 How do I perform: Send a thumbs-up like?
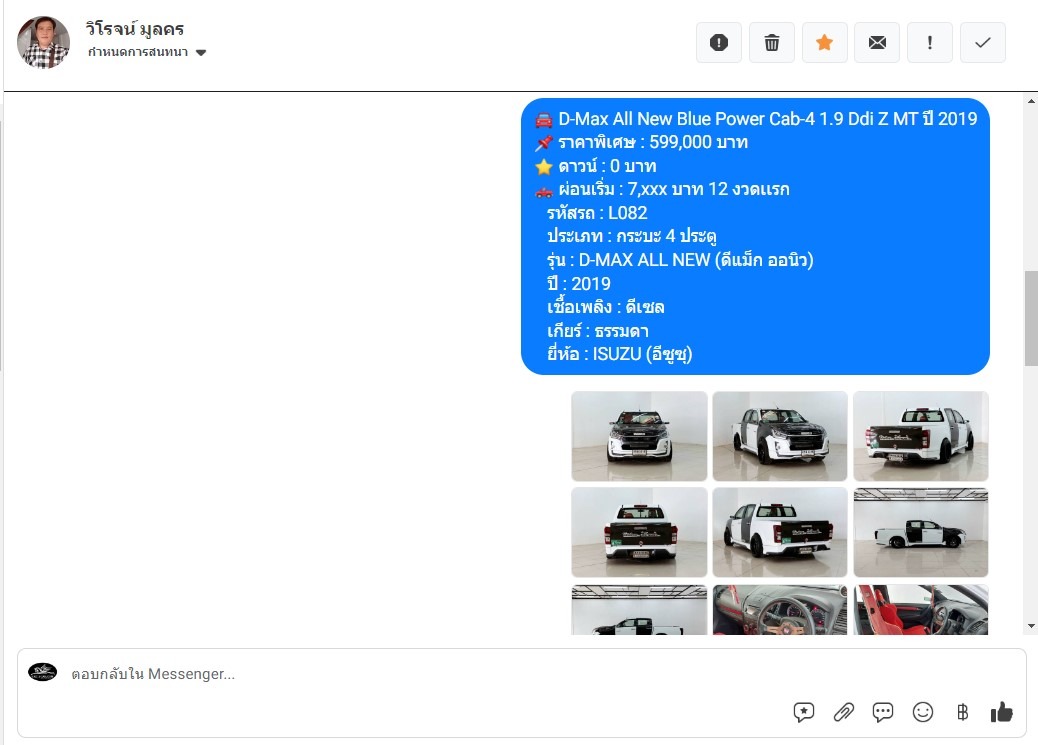[x=1002, y=712]
